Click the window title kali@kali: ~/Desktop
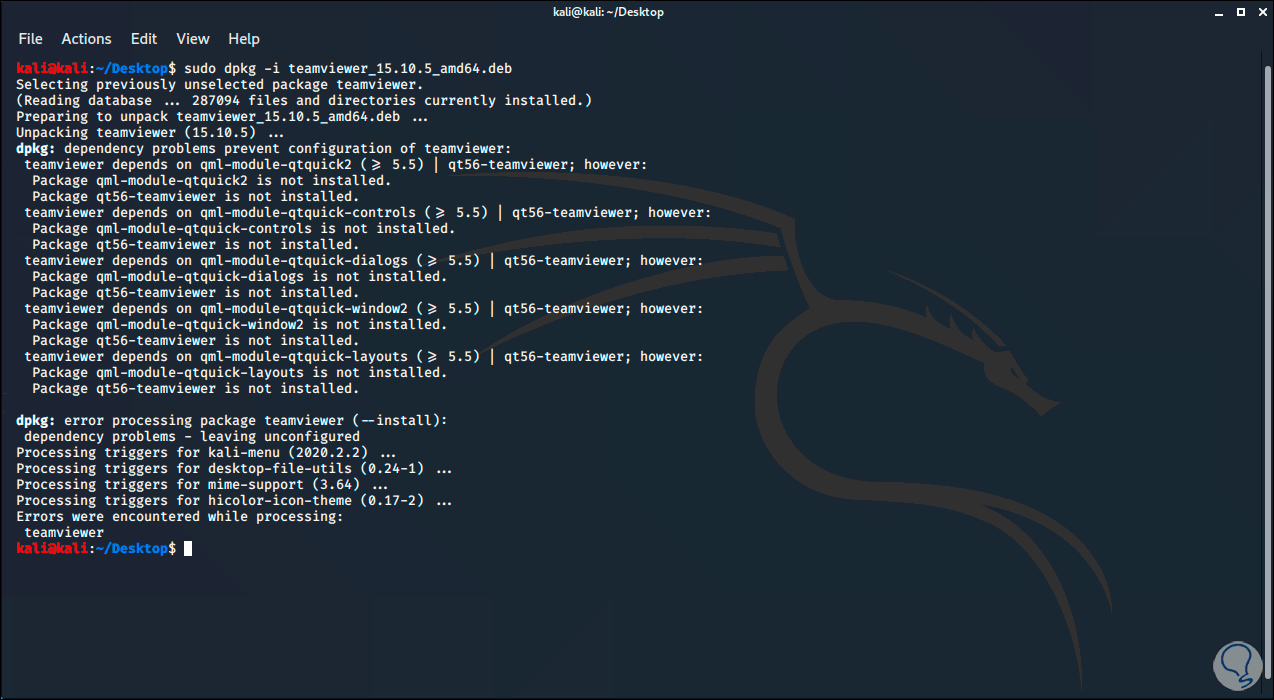The height and width of the screenshot is (700, 1274). 607,12
